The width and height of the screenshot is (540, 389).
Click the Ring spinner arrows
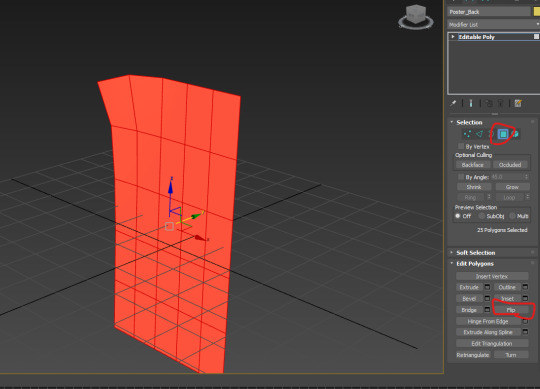point(489,197)
